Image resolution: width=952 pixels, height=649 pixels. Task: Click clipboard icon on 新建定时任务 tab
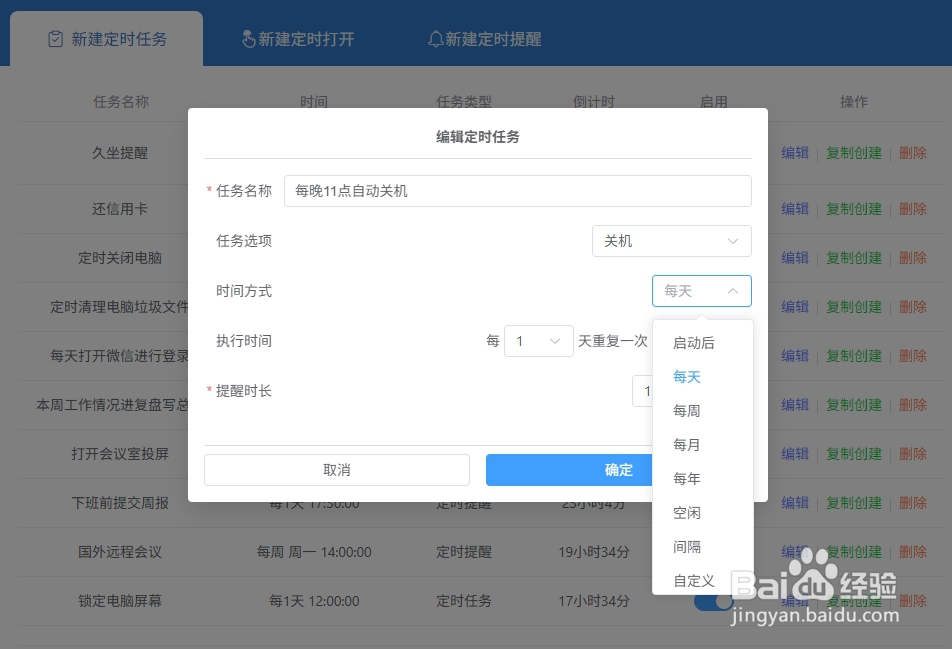click(55, 39)
